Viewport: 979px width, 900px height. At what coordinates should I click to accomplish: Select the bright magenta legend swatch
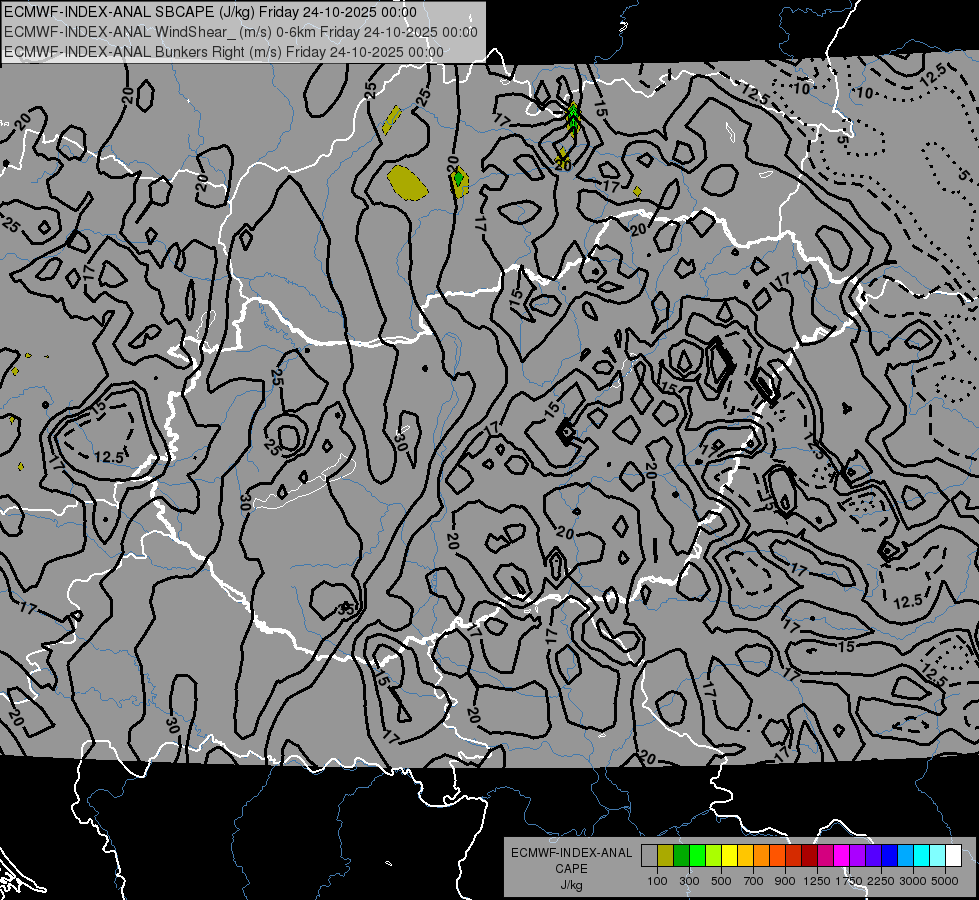pyautogui.click(x=842, y=856)
